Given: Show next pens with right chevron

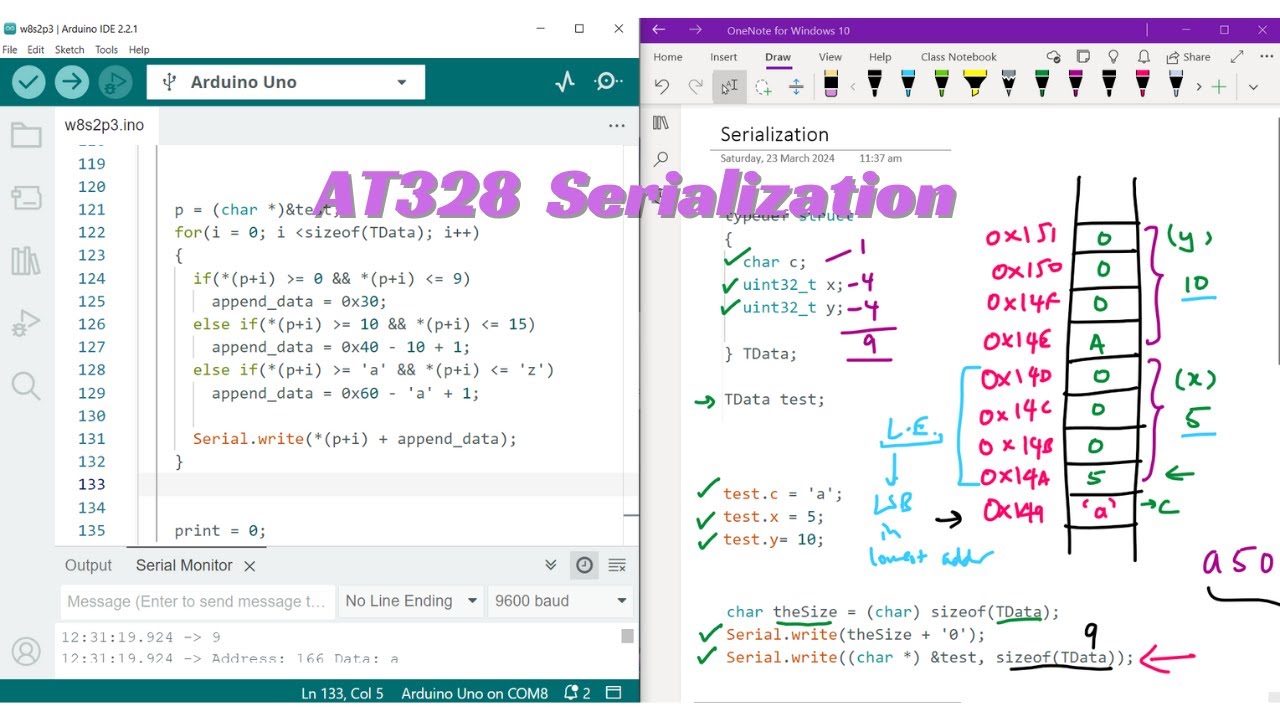Looking at the screenshot, I should click(x=1199, y=87).
